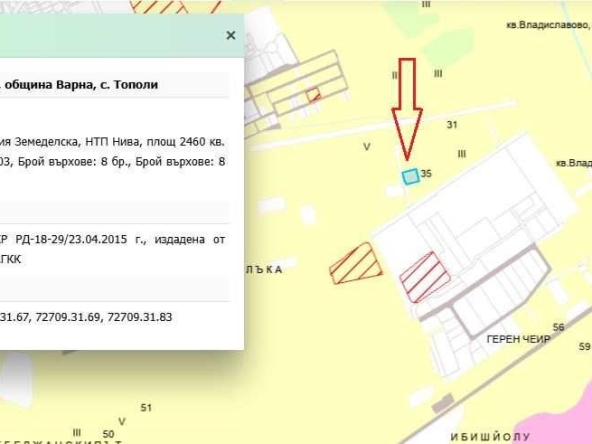Click the large red arrow marker
Viewport: 592px width, 444px height.
[x=407, y=109]
